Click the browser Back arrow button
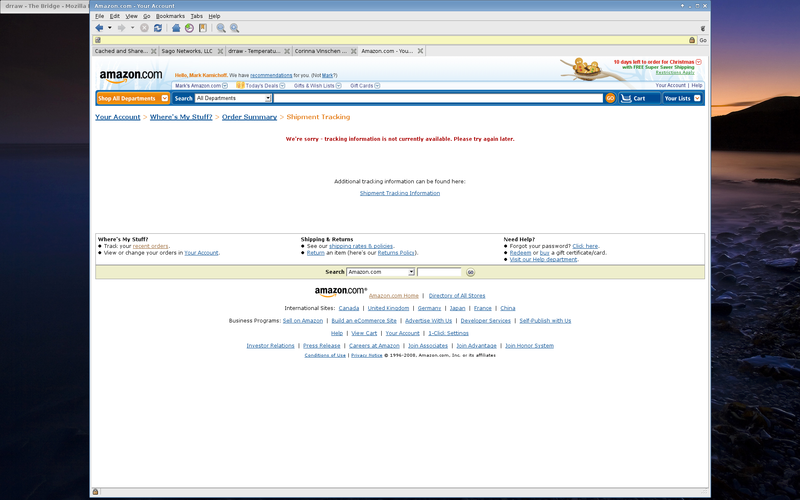Screen dimensions: 800x500 click(x=99, y=28)
